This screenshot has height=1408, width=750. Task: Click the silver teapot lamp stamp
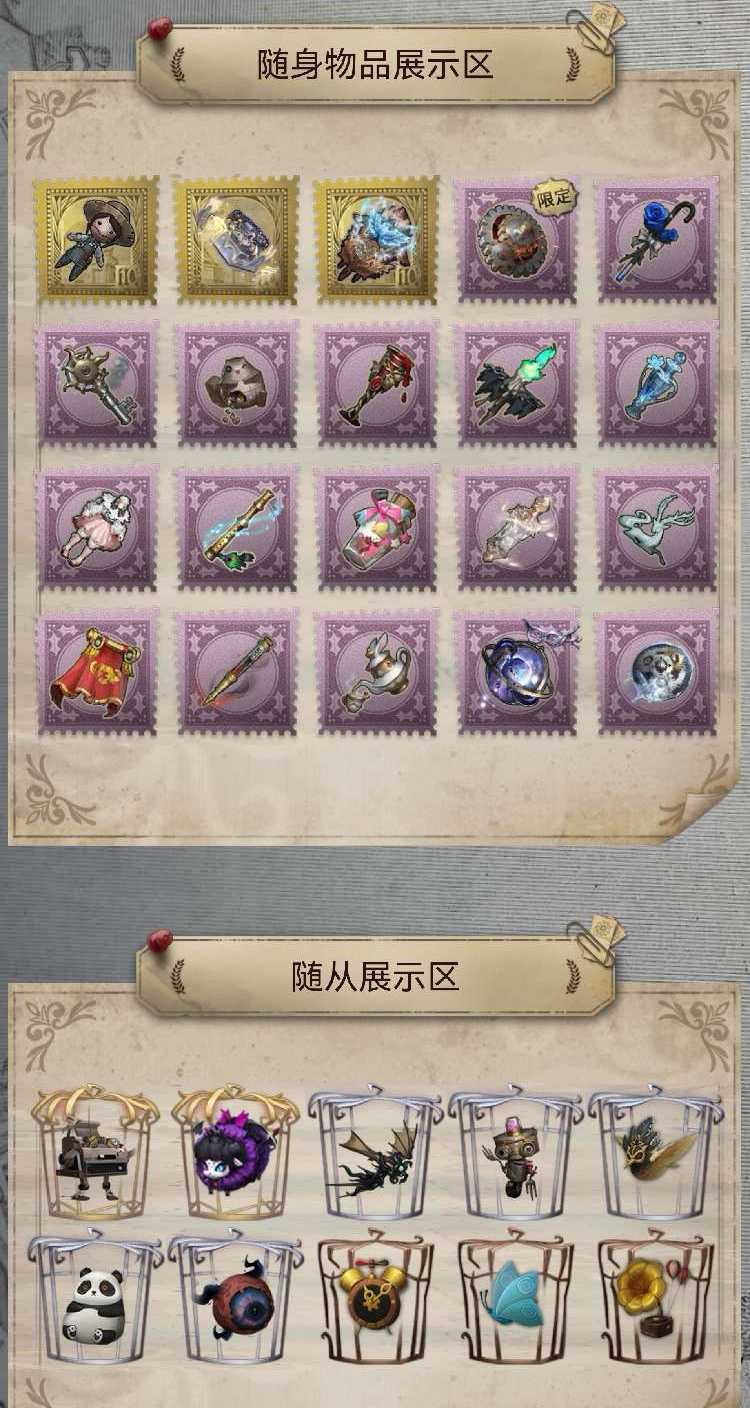376,671
